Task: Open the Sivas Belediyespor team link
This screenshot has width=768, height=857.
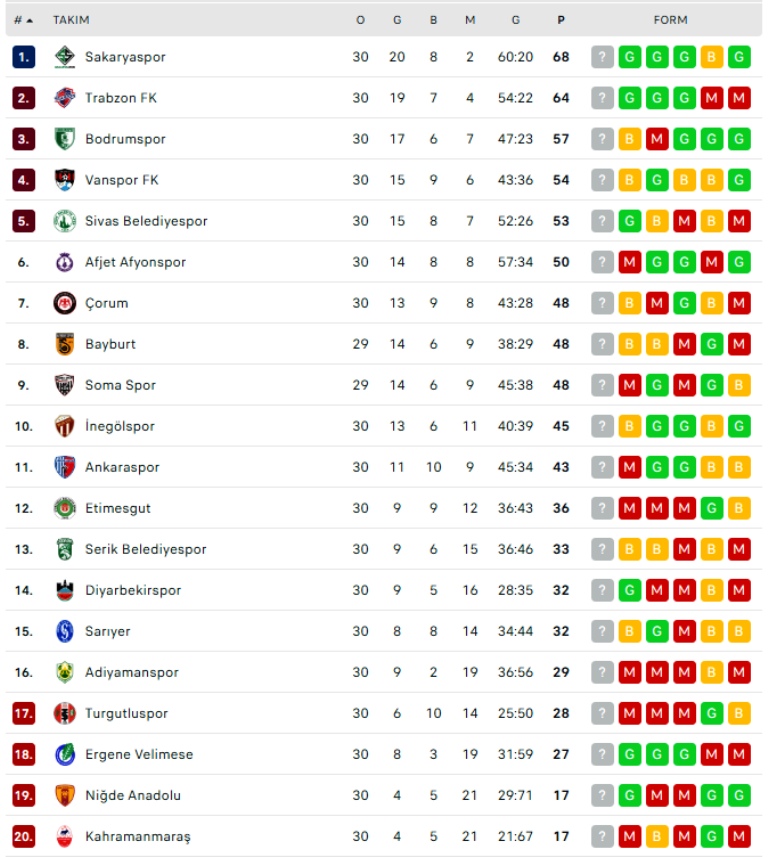Action: point(146,221)
